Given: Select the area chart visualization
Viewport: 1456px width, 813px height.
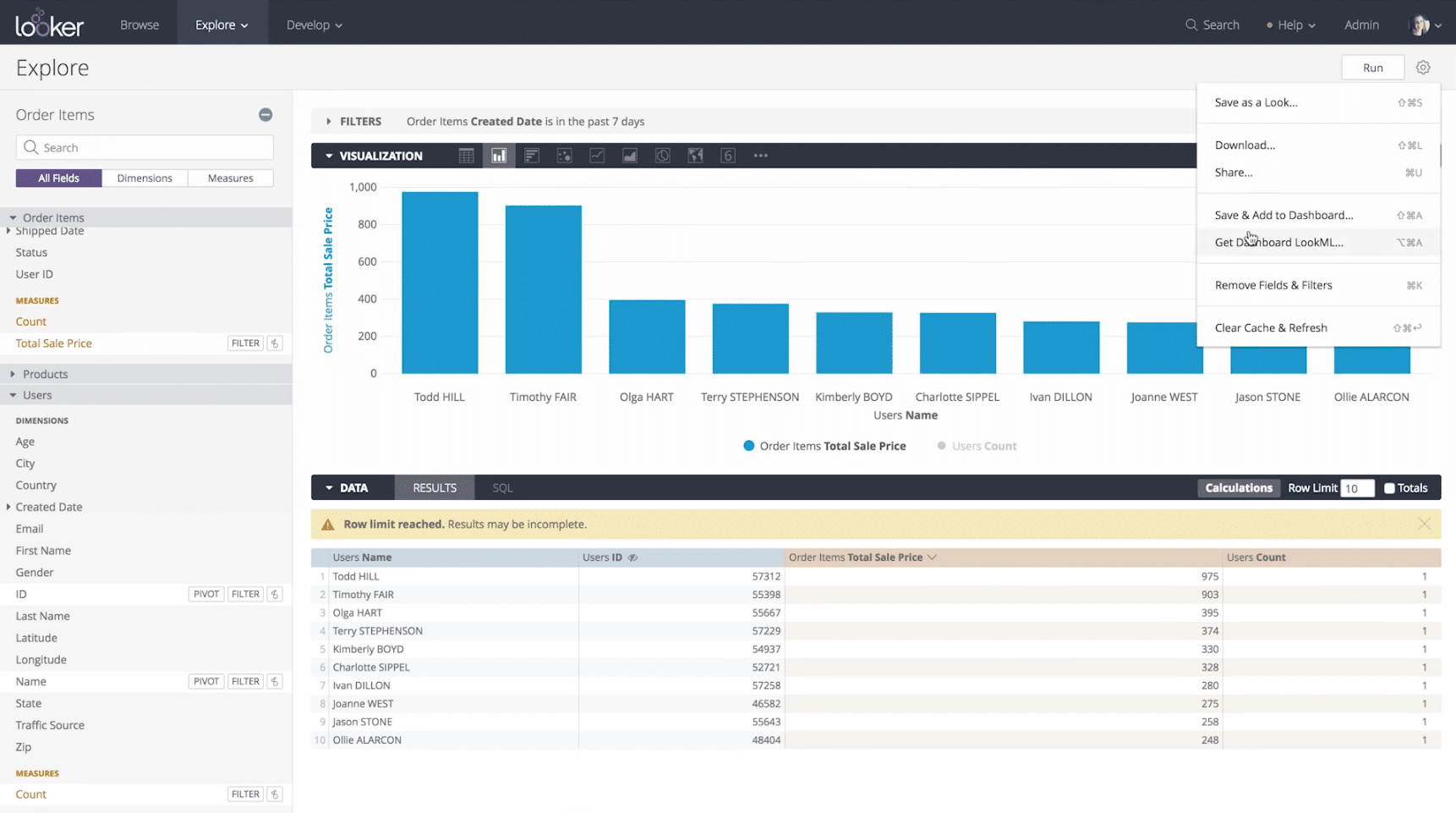Looking at the screenshot, I should (630, 156).
